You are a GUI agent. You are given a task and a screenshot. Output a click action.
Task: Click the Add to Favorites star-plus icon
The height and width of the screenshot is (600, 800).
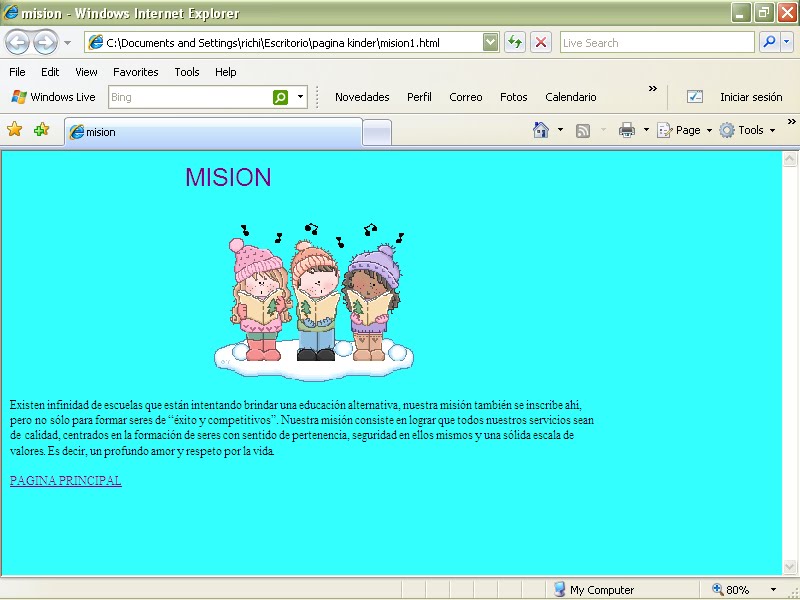pyautogui.click(x=41, y=130)
